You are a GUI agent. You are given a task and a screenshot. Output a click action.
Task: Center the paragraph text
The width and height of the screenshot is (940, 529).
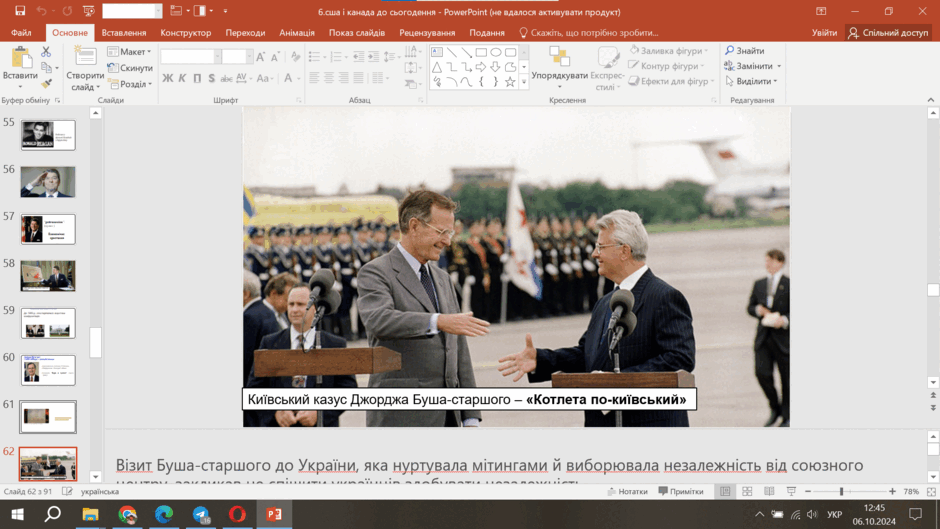click(329, 77)
